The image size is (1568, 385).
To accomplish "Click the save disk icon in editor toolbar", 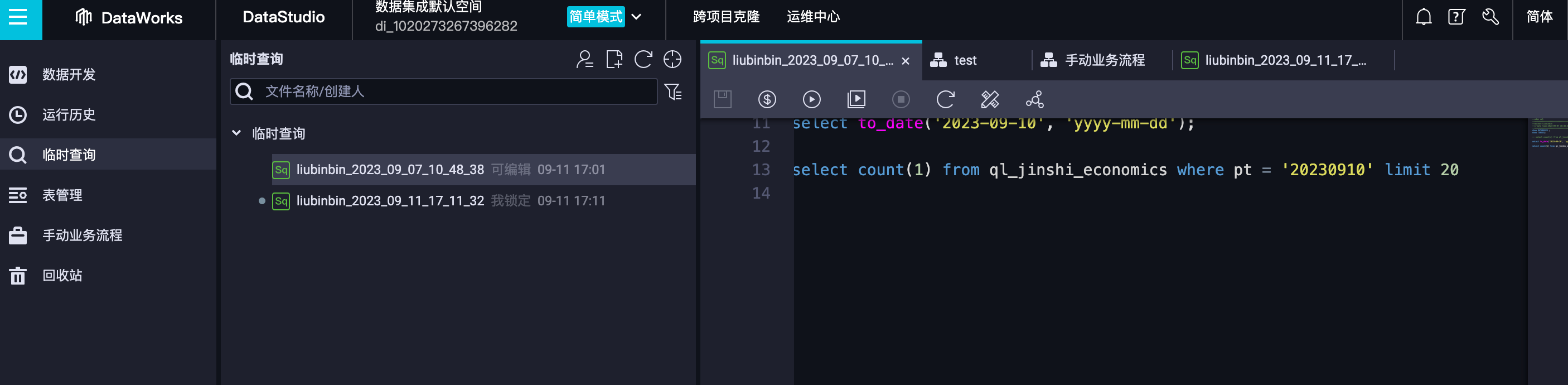I will pyautogui.click(x=722, y=99).
